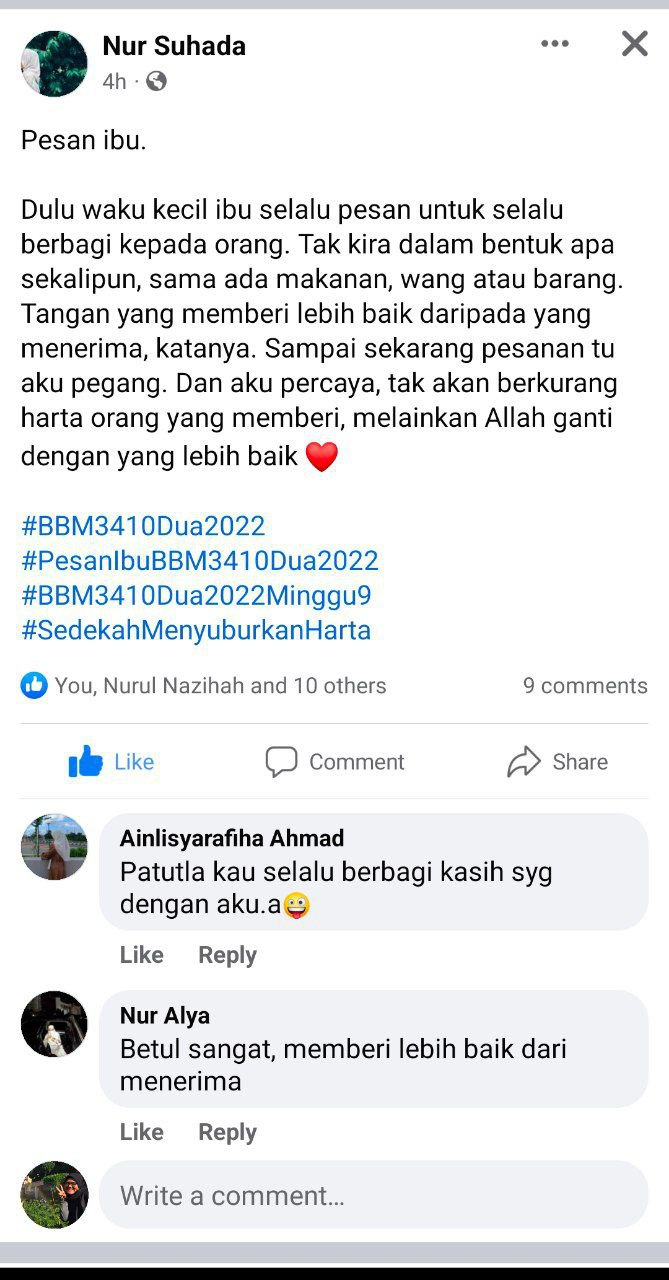Screen dimensions: 669x1280
Task: View the 9 comments count
Action: click(585, 686)
